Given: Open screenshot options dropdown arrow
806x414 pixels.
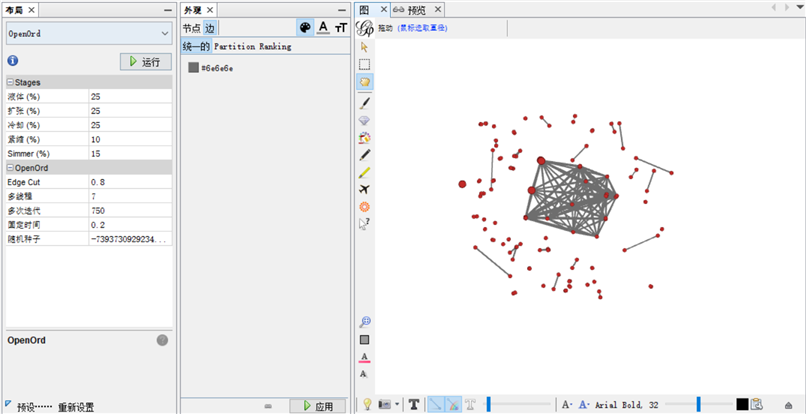Looking at the screenshot, I should (397, 404).
